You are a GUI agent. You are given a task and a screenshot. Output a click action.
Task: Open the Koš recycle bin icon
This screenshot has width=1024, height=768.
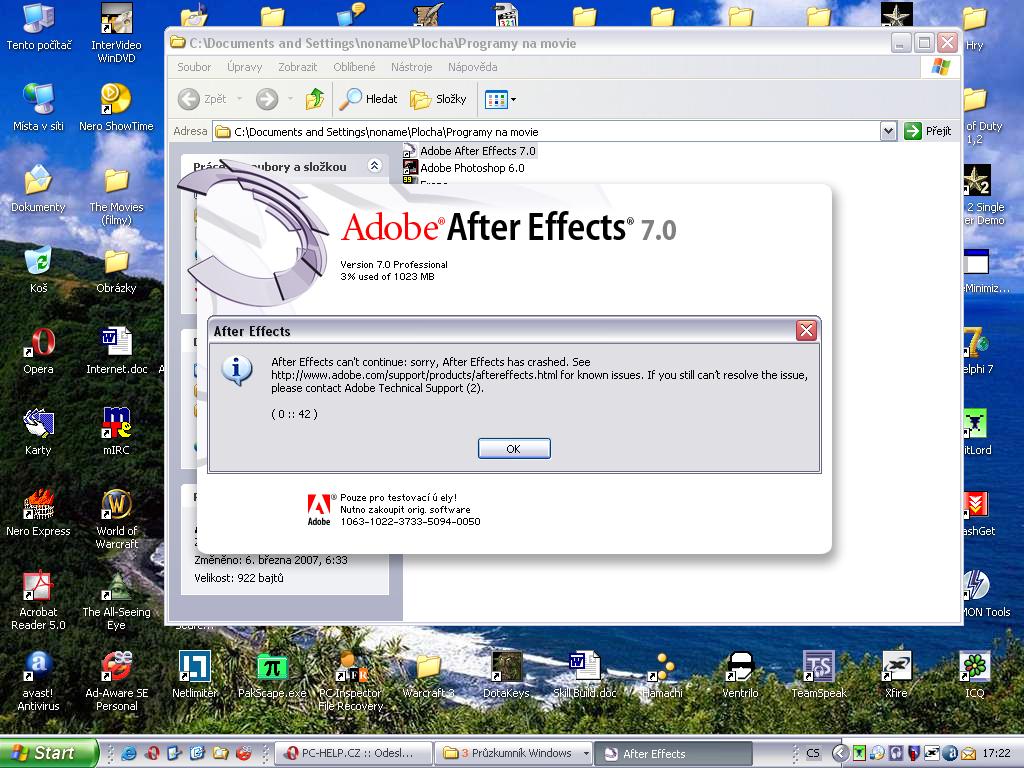[x=39, y=270]
